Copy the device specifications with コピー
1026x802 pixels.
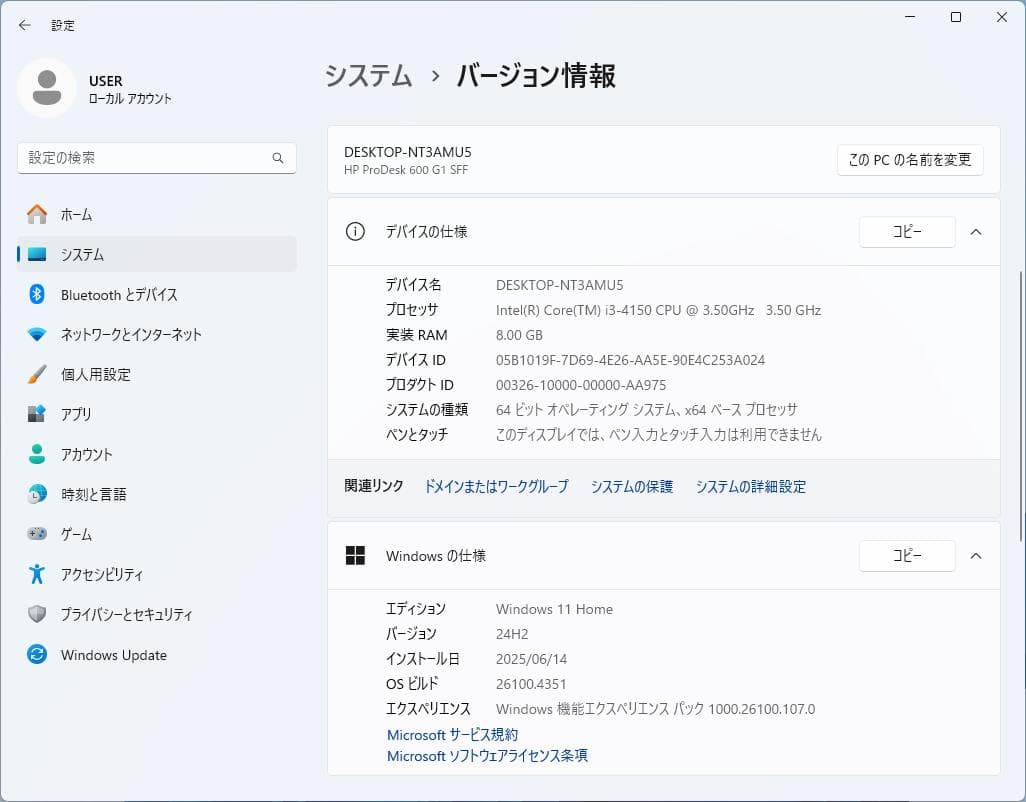(906, 231)
